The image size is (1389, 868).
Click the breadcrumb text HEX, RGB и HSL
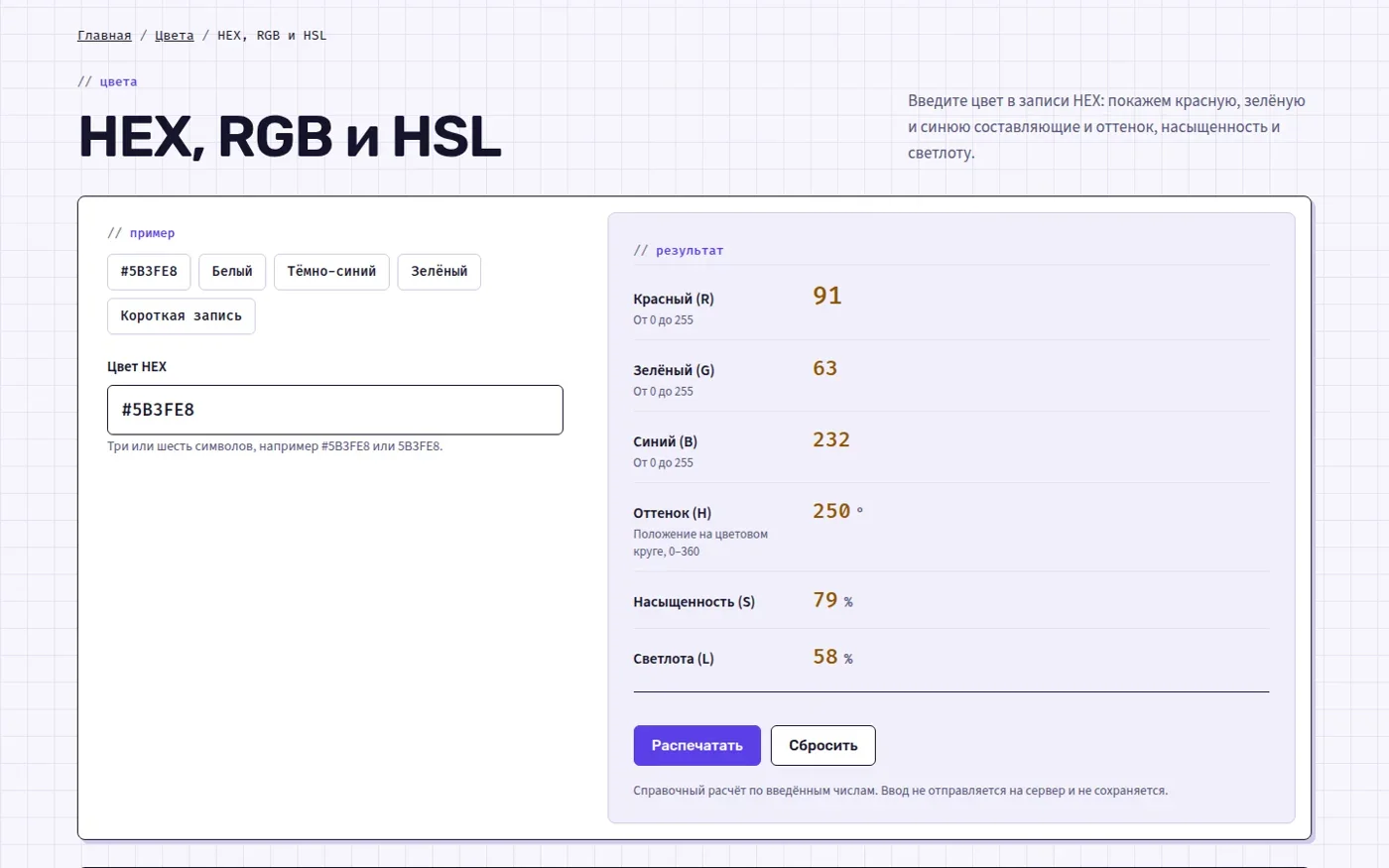point(272,36)
